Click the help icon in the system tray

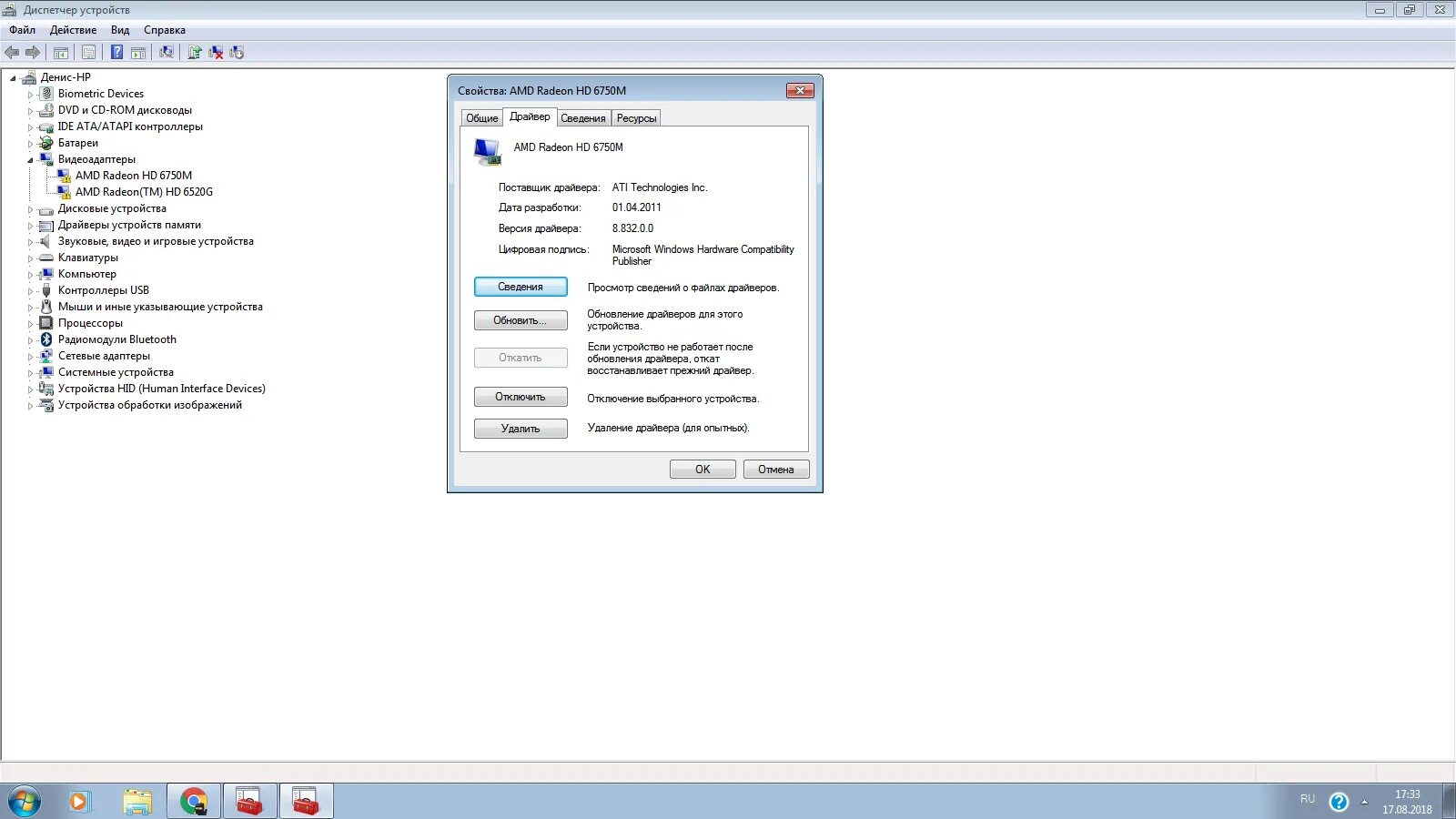(1339, 802)
